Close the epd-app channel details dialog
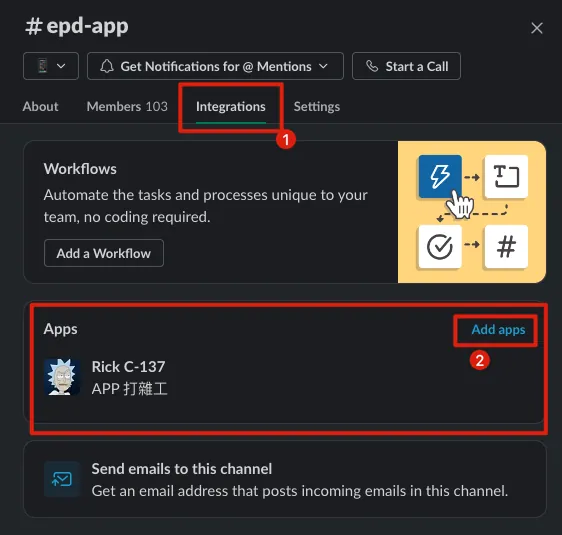This screenshot has width=562, height=535. tap(537, 28)
